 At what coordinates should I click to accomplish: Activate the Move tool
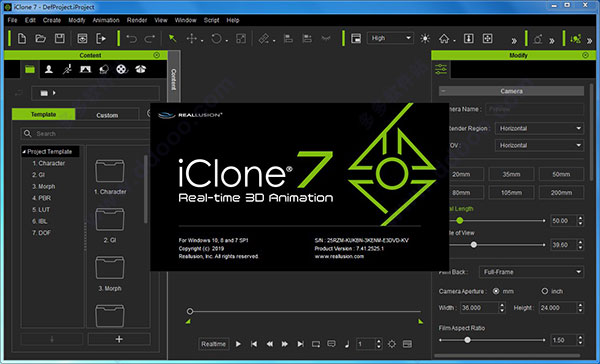191,38
